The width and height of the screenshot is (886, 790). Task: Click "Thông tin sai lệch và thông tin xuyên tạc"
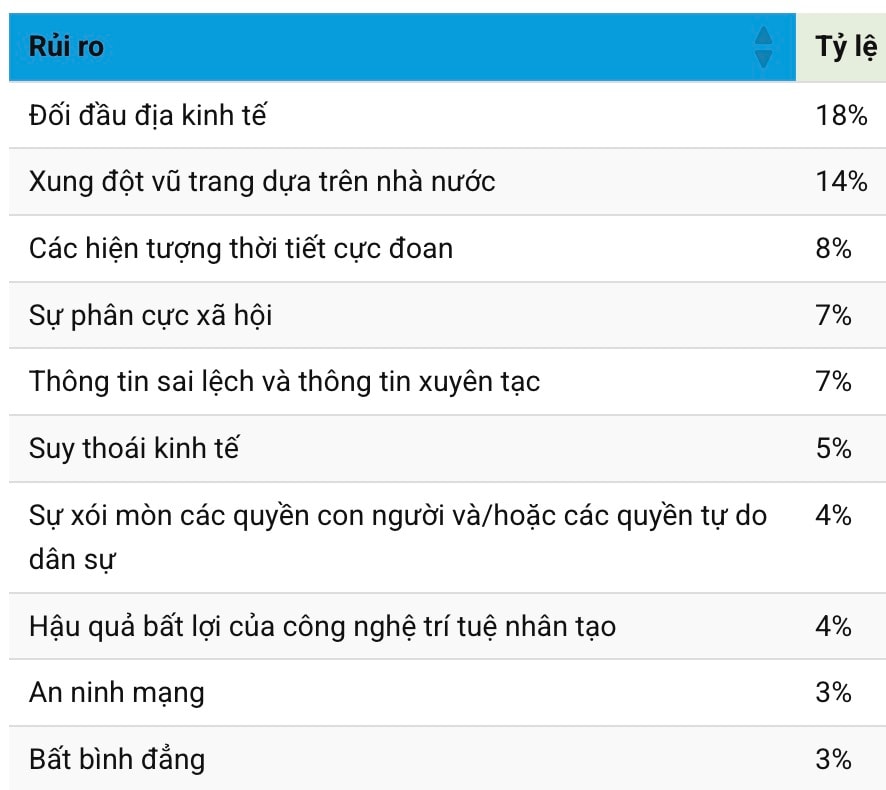pos(285,381)
